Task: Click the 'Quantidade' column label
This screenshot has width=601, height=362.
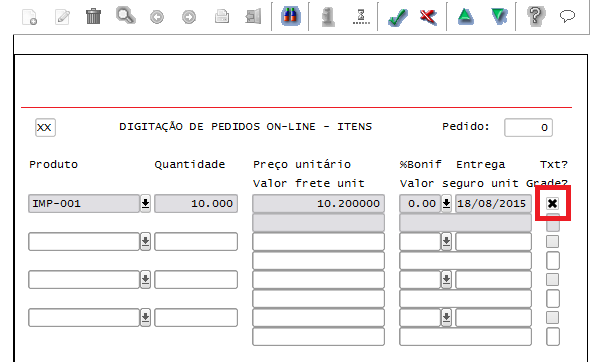Action: pos(190,165)
